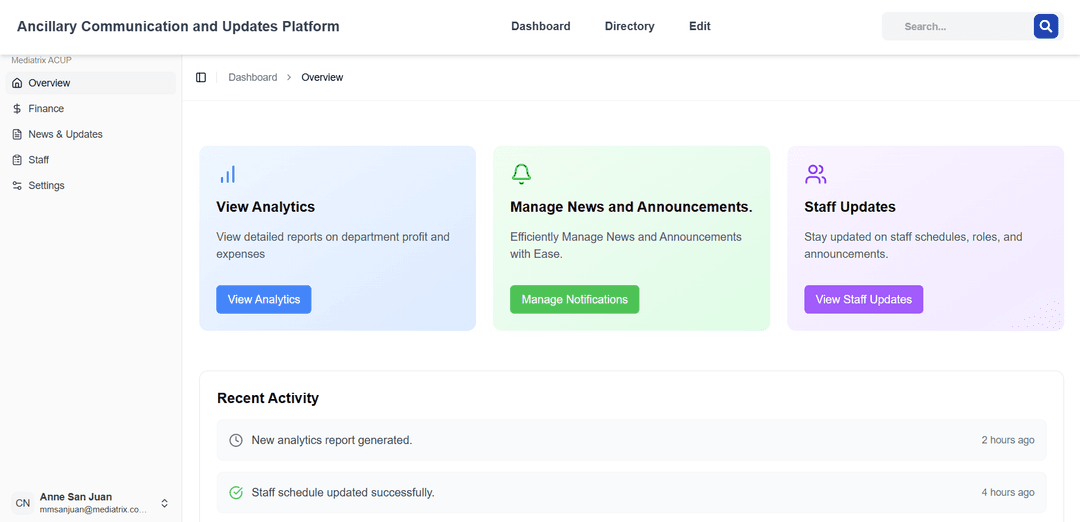This screenshot has height=522, width=1080.
Task: Select Edit in the top navigation
Action: click(699, 27)
